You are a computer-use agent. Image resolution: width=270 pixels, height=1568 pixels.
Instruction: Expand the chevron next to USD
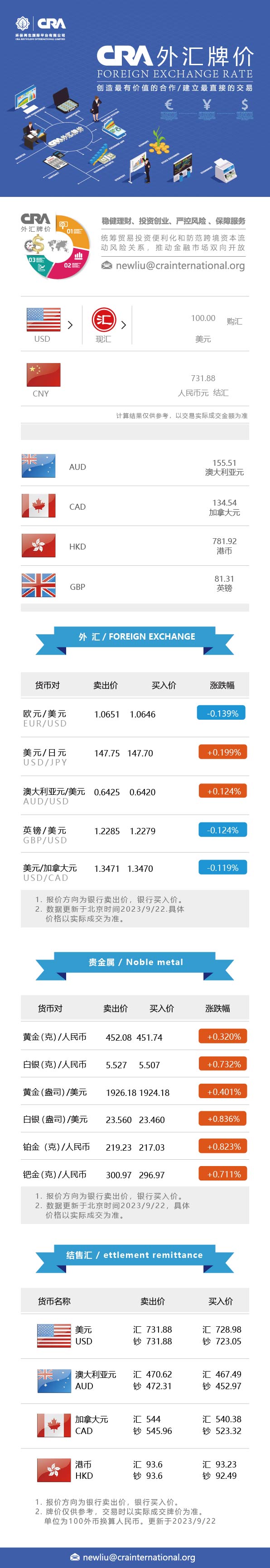[70, 325]
